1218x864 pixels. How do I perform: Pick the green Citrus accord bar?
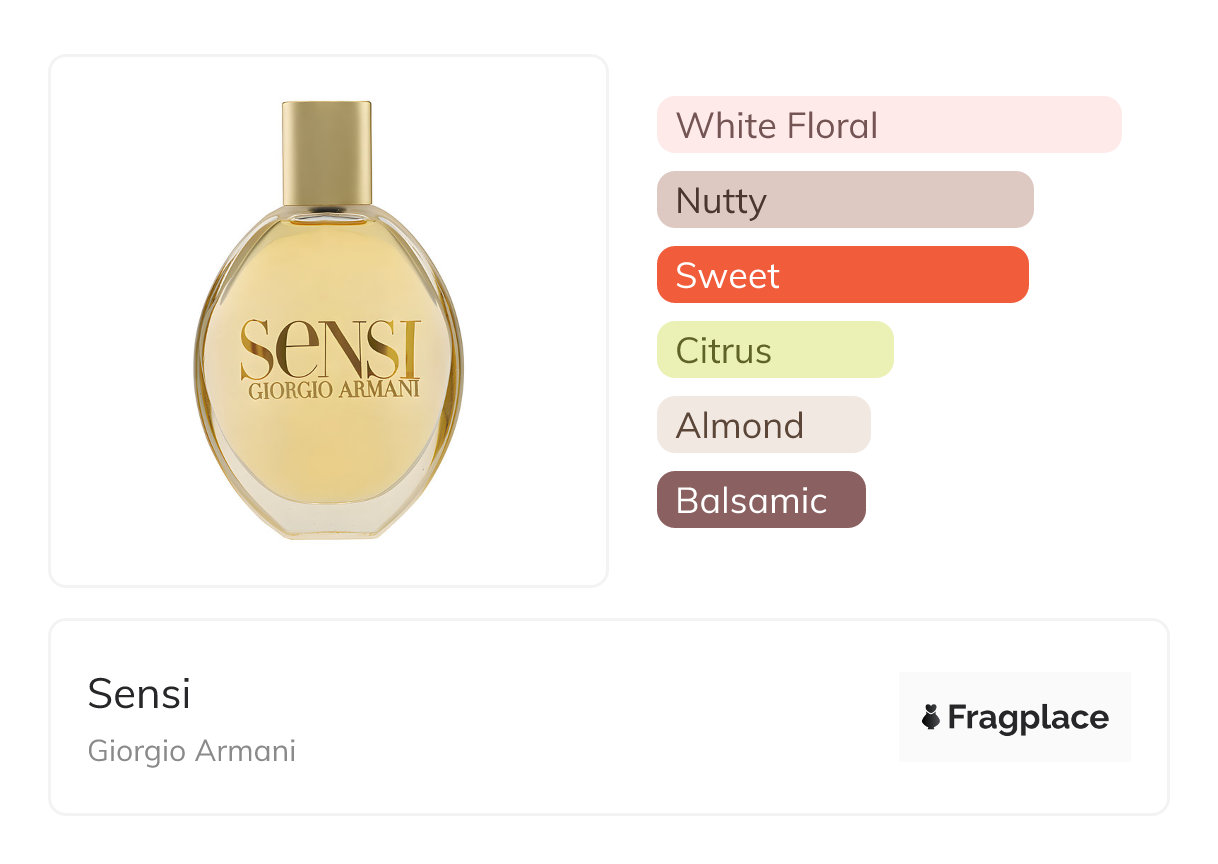click(x=775, y=350)
